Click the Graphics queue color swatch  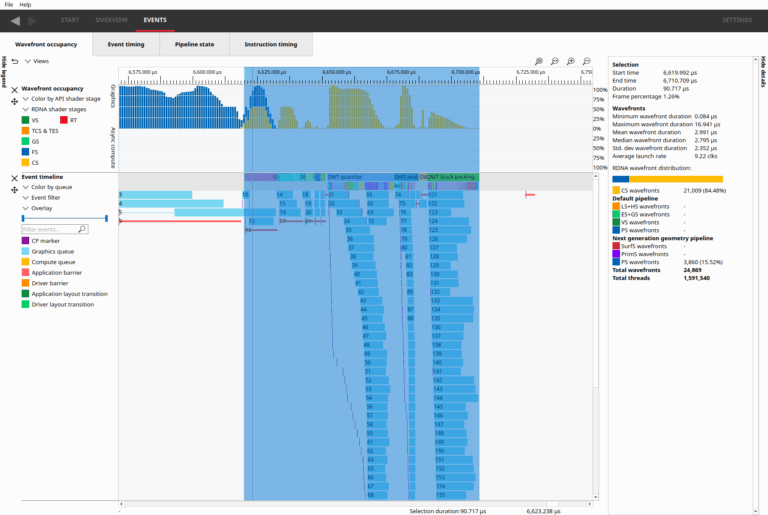point(25,251)
